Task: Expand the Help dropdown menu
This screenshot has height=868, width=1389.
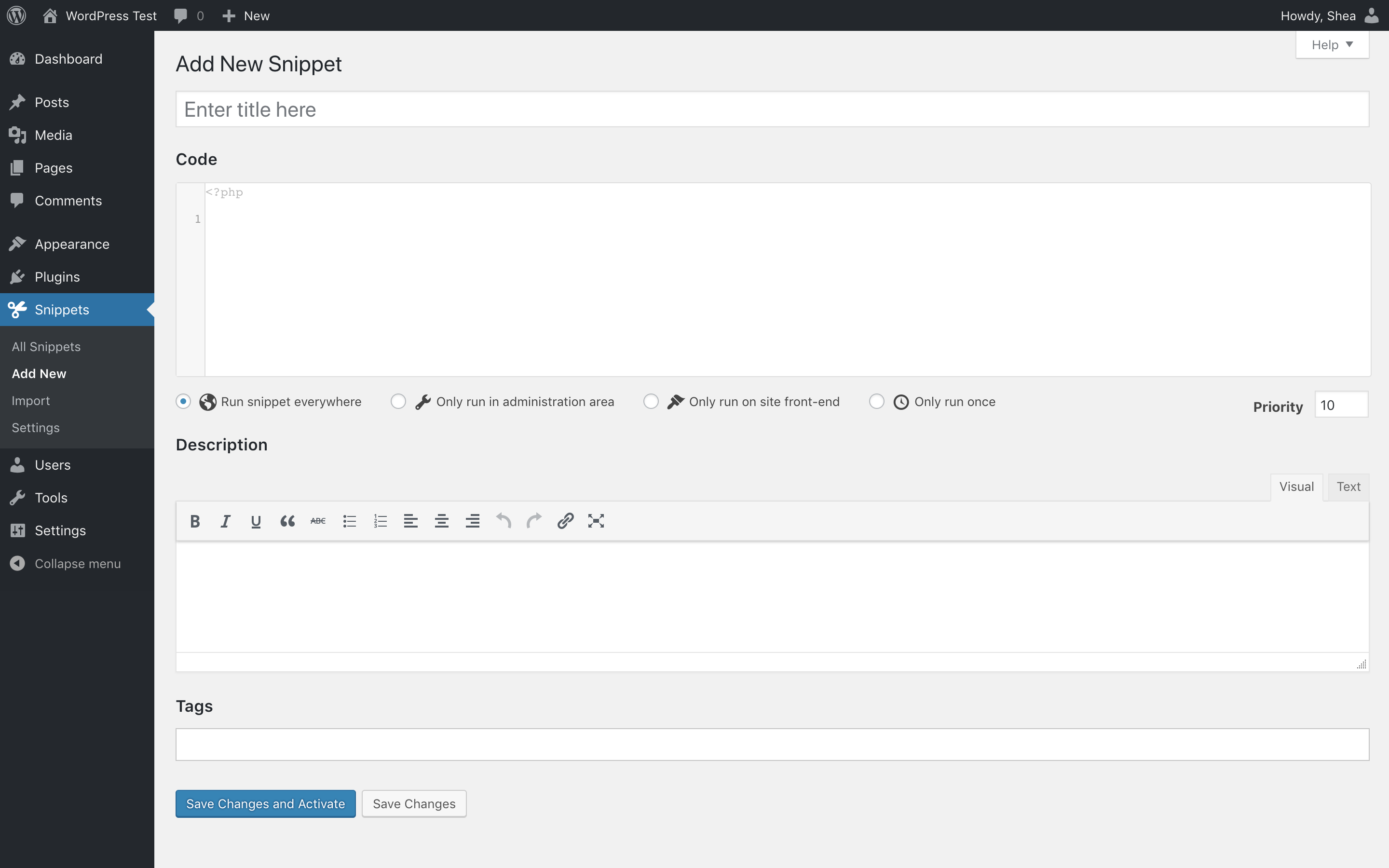Action: click(1332, 44)
